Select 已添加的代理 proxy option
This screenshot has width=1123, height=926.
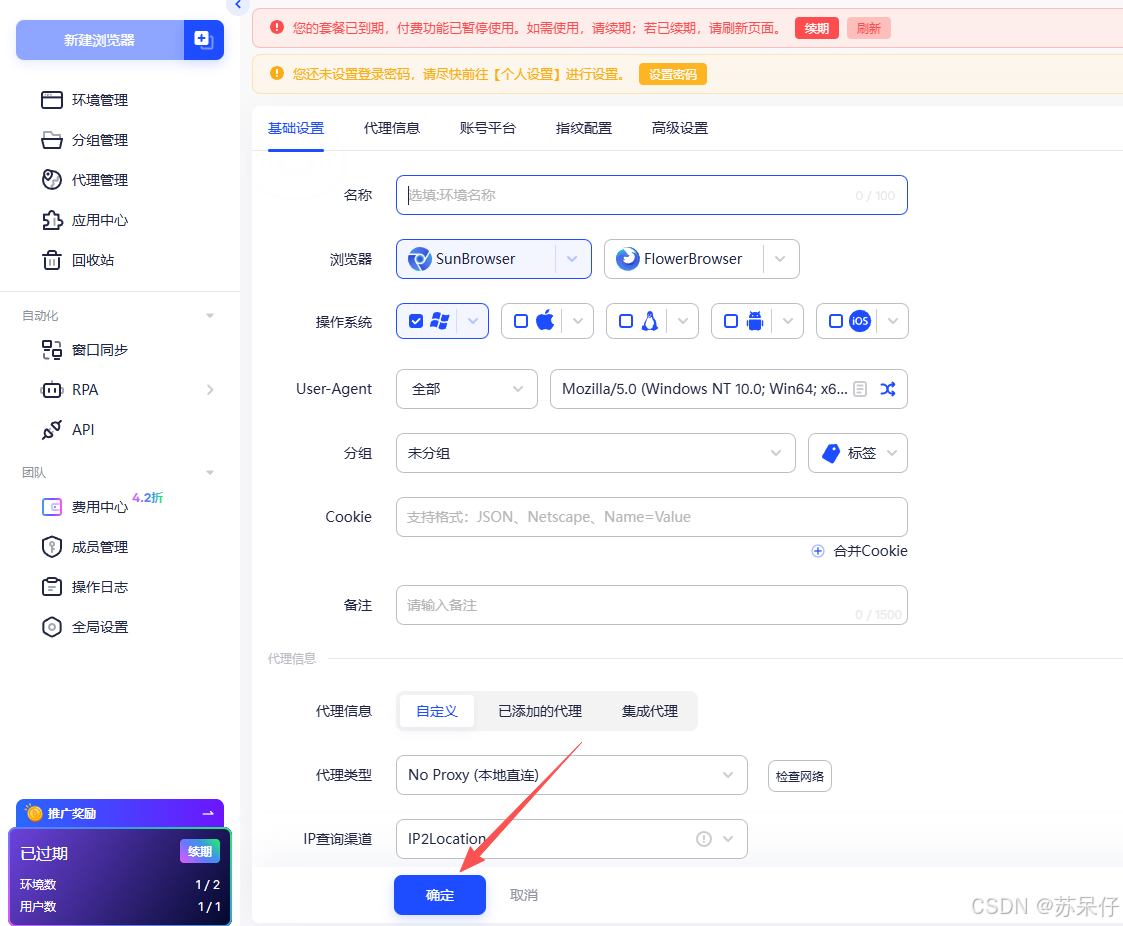click(x=540, y=711)
